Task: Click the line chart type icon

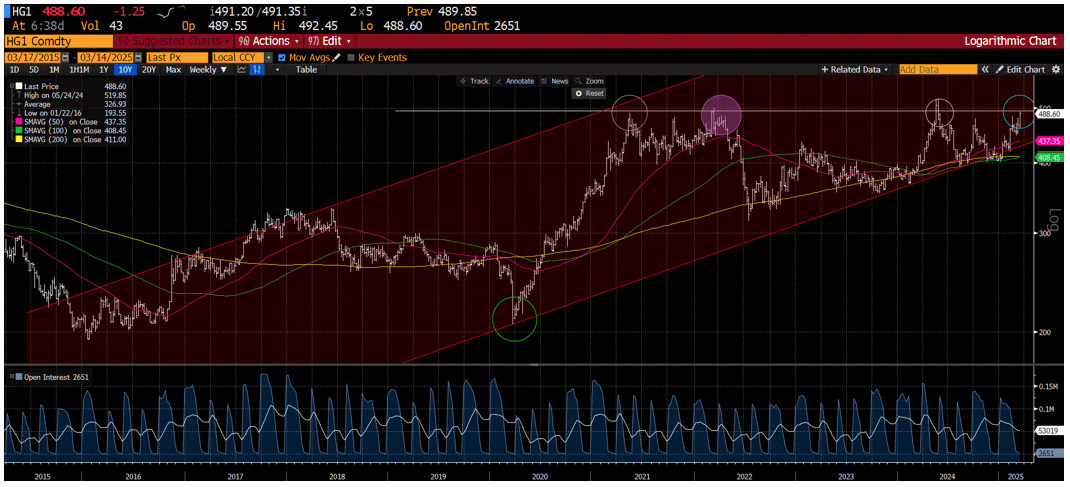Action: coord(241,70)
